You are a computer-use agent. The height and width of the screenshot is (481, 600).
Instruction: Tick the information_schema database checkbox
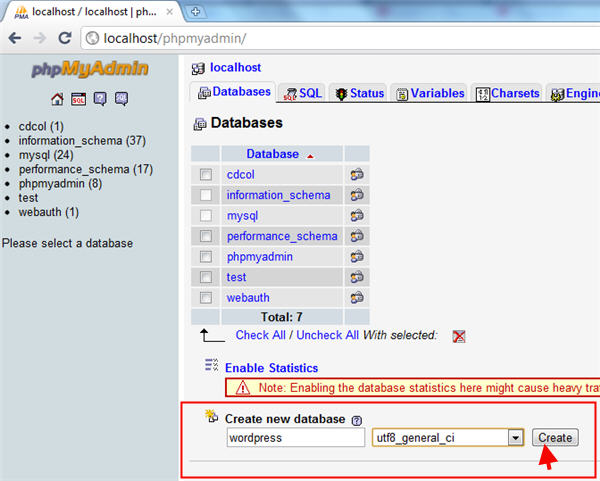(206, 195)
